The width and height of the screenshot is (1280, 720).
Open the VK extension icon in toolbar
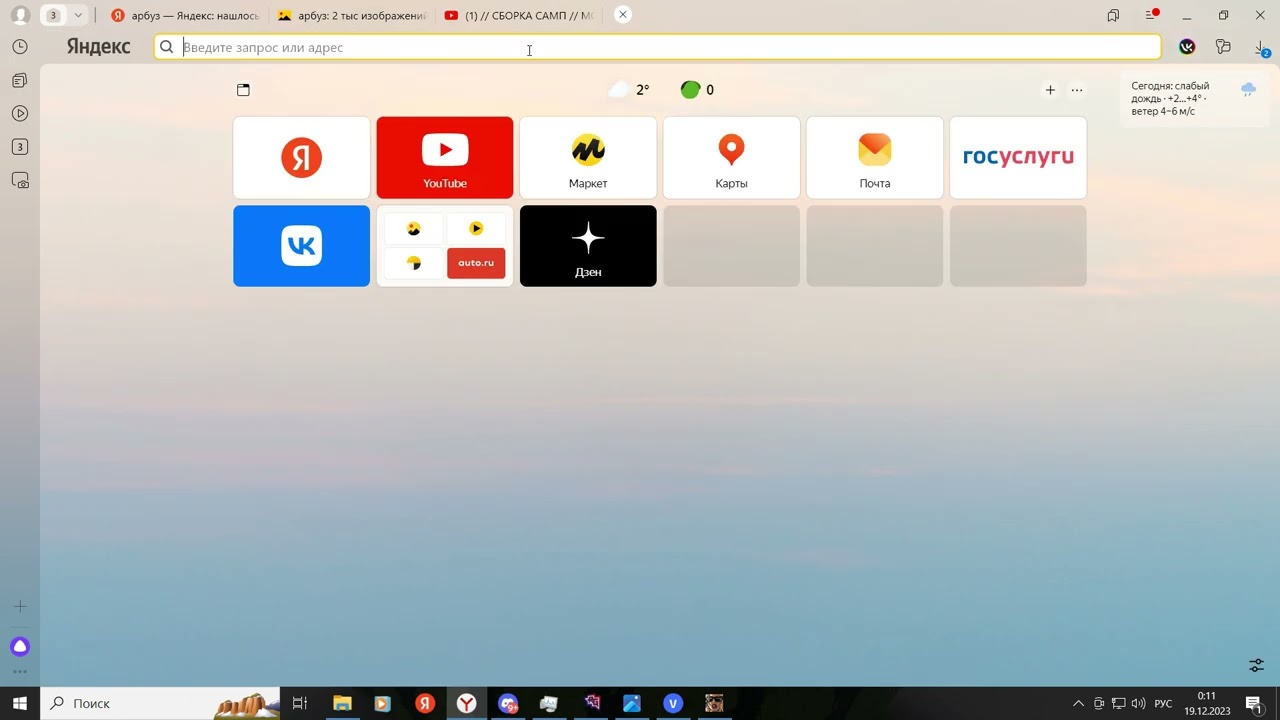tap(1187, 47)
